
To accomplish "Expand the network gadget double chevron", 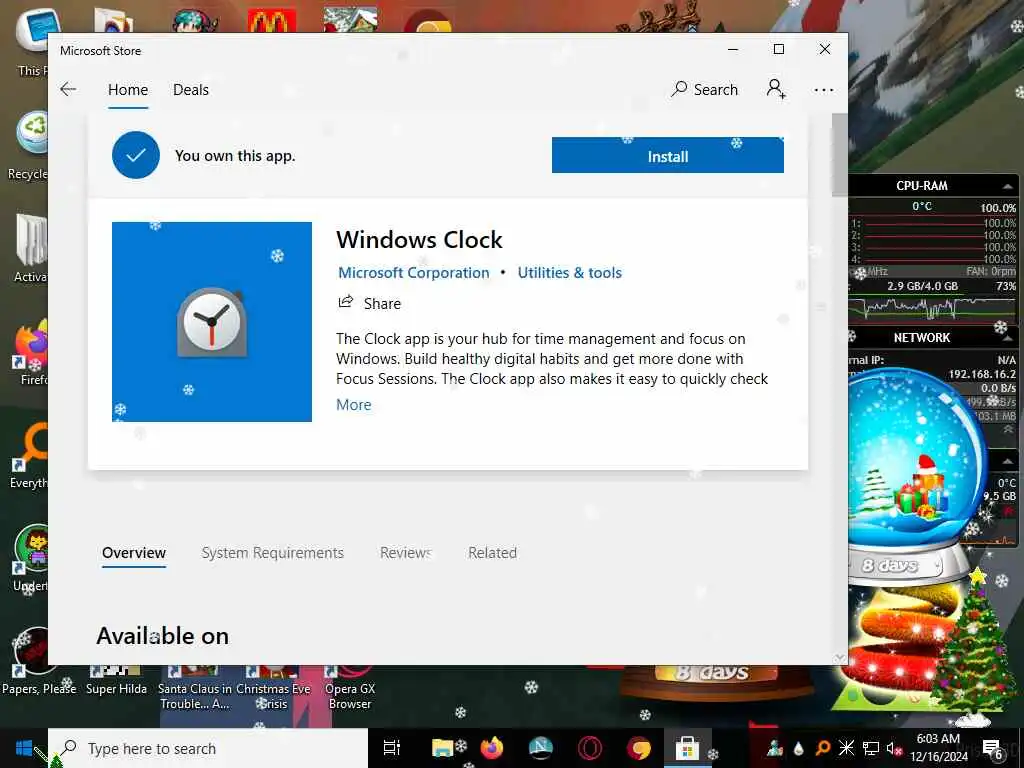I will [x=1008, y=429].
